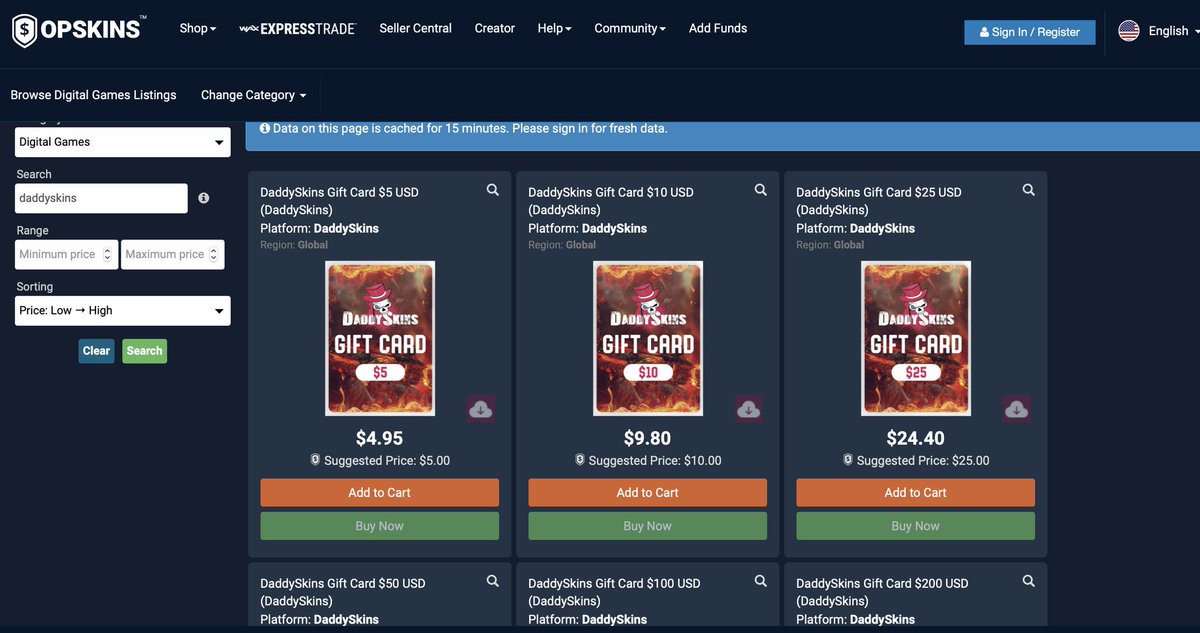Image resolution: width=1200 pixels, height=633 pixels.
Task: Click Browse Digital Games Listings
Action: click(x=93, y=95)
